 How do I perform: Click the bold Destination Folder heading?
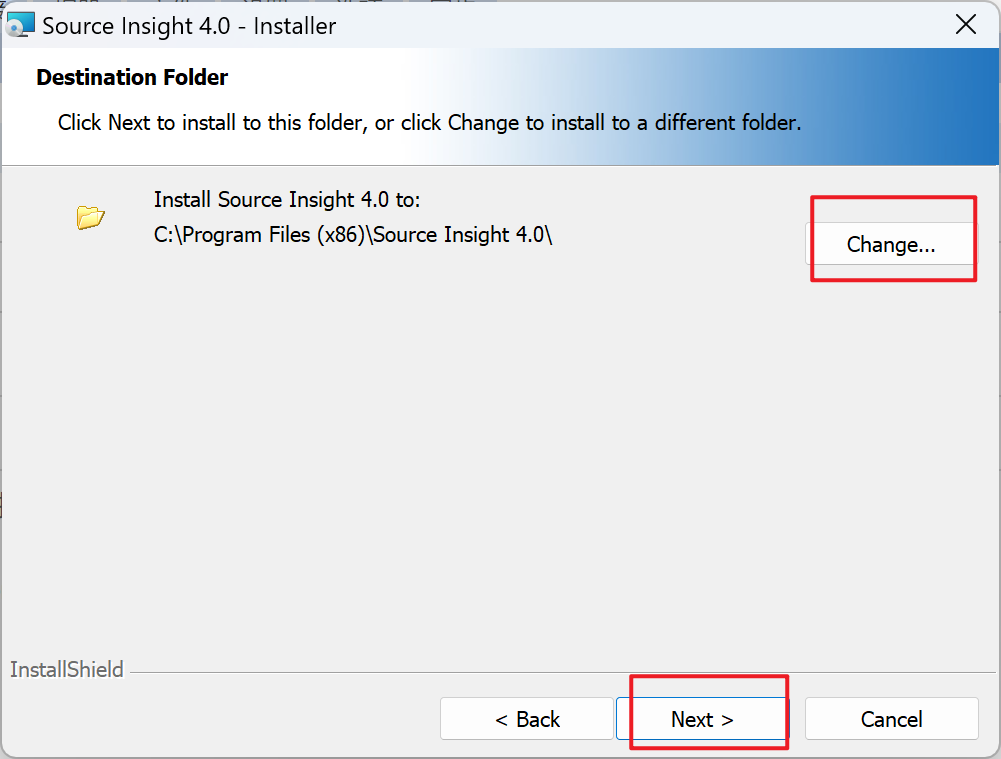[132, 77]
